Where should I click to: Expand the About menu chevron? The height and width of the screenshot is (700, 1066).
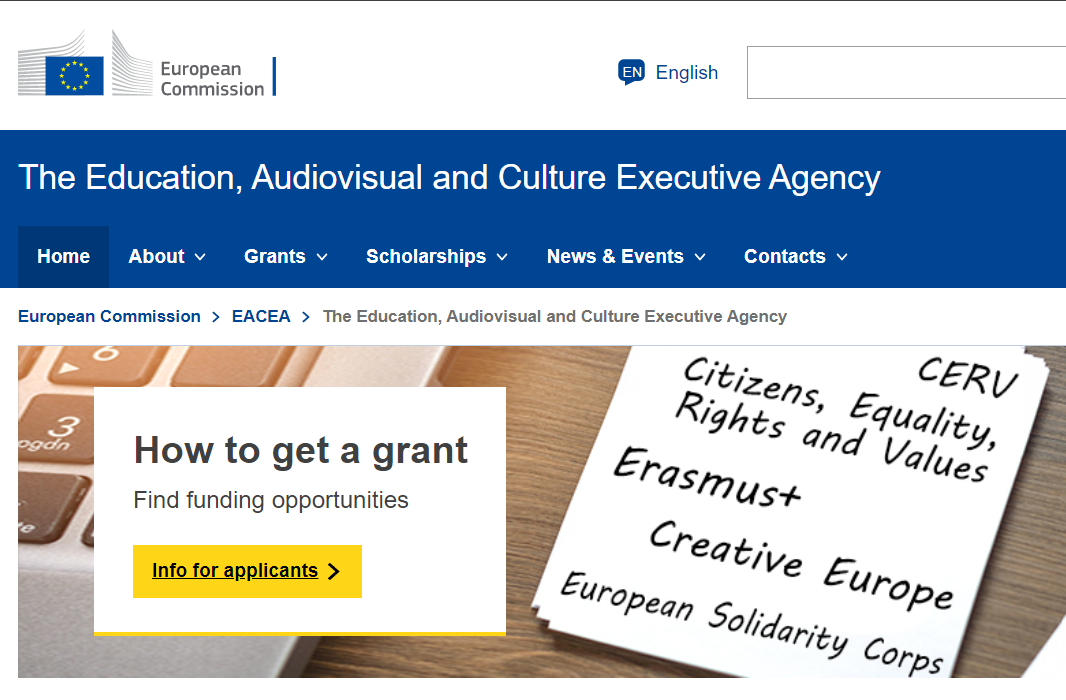pos(200,257)
